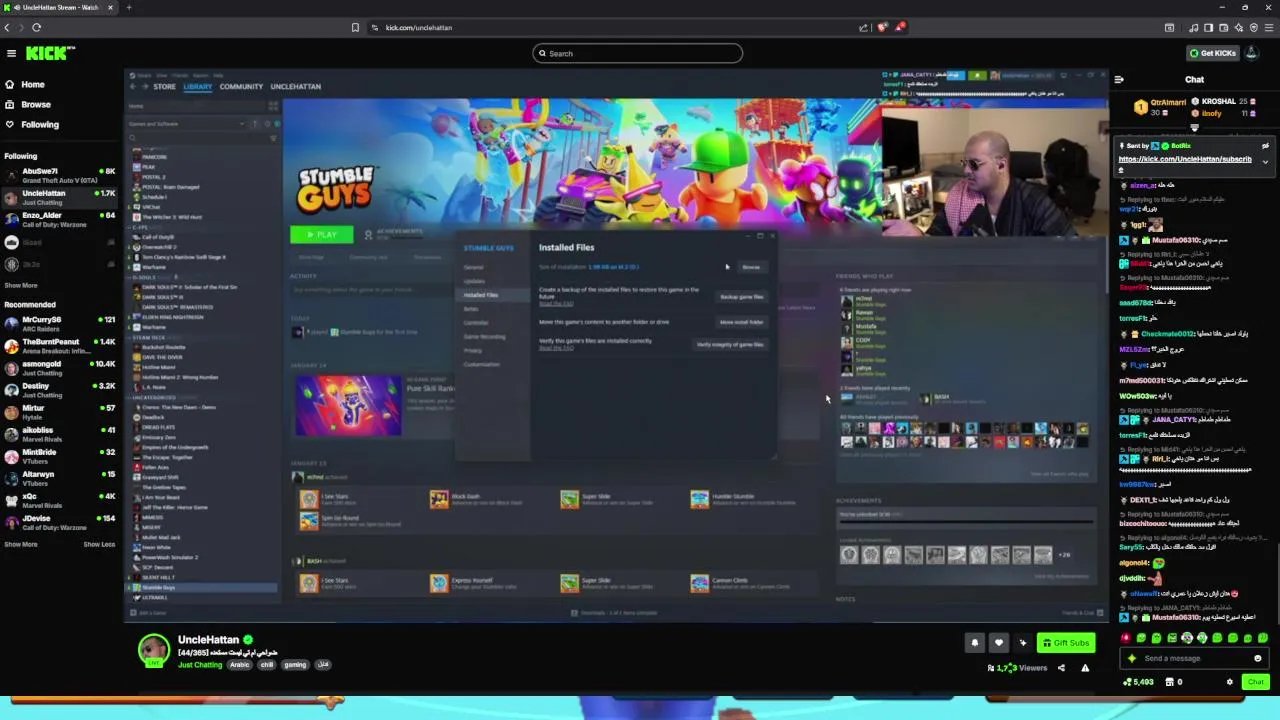Open Enzo_Alder channel in Following list
The image size is (1280, 720).
tap(60, 219)
